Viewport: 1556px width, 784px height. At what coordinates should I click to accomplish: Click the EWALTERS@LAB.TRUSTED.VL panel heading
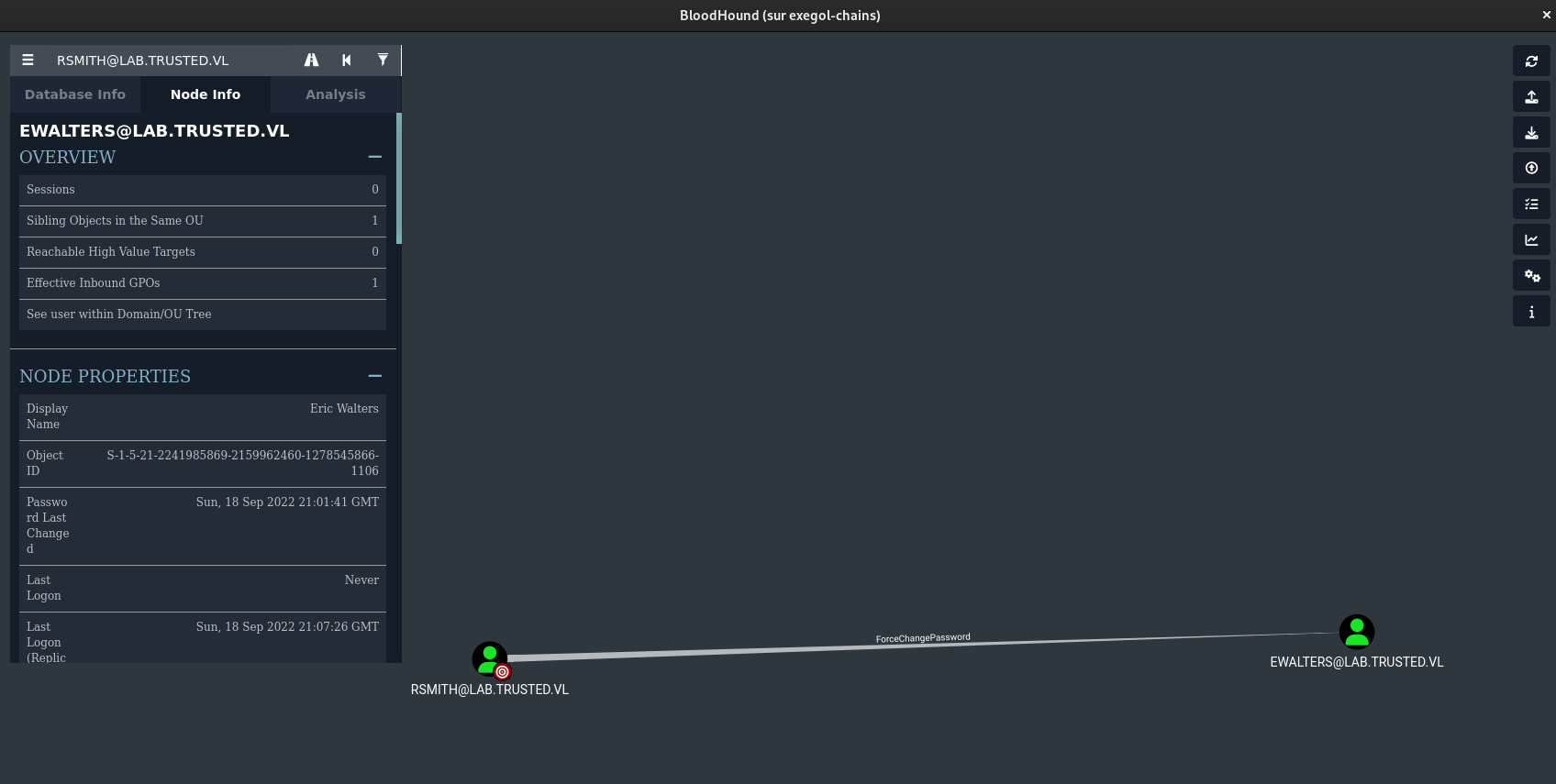point(154,131)
